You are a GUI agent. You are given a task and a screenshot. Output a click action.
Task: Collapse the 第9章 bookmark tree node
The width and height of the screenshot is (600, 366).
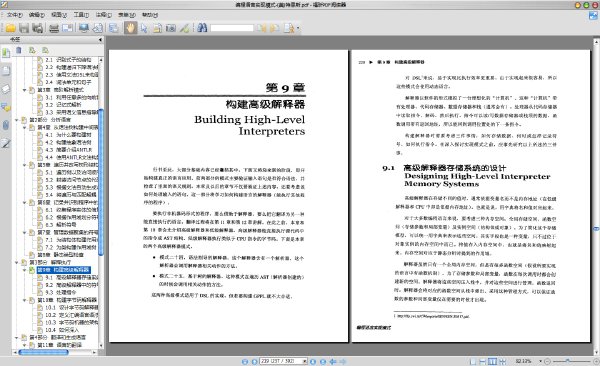[24, 270]
